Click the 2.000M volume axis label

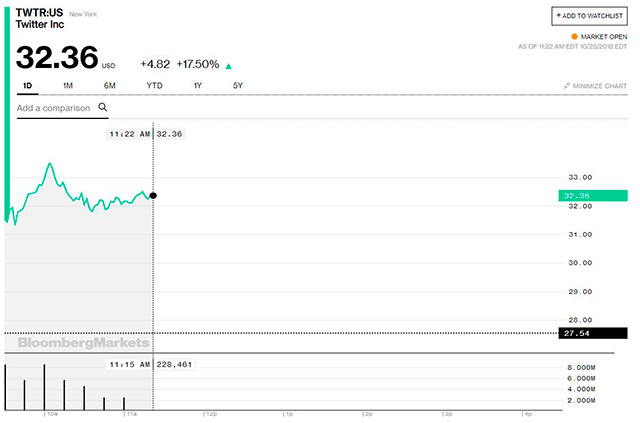tap(581, 401)
